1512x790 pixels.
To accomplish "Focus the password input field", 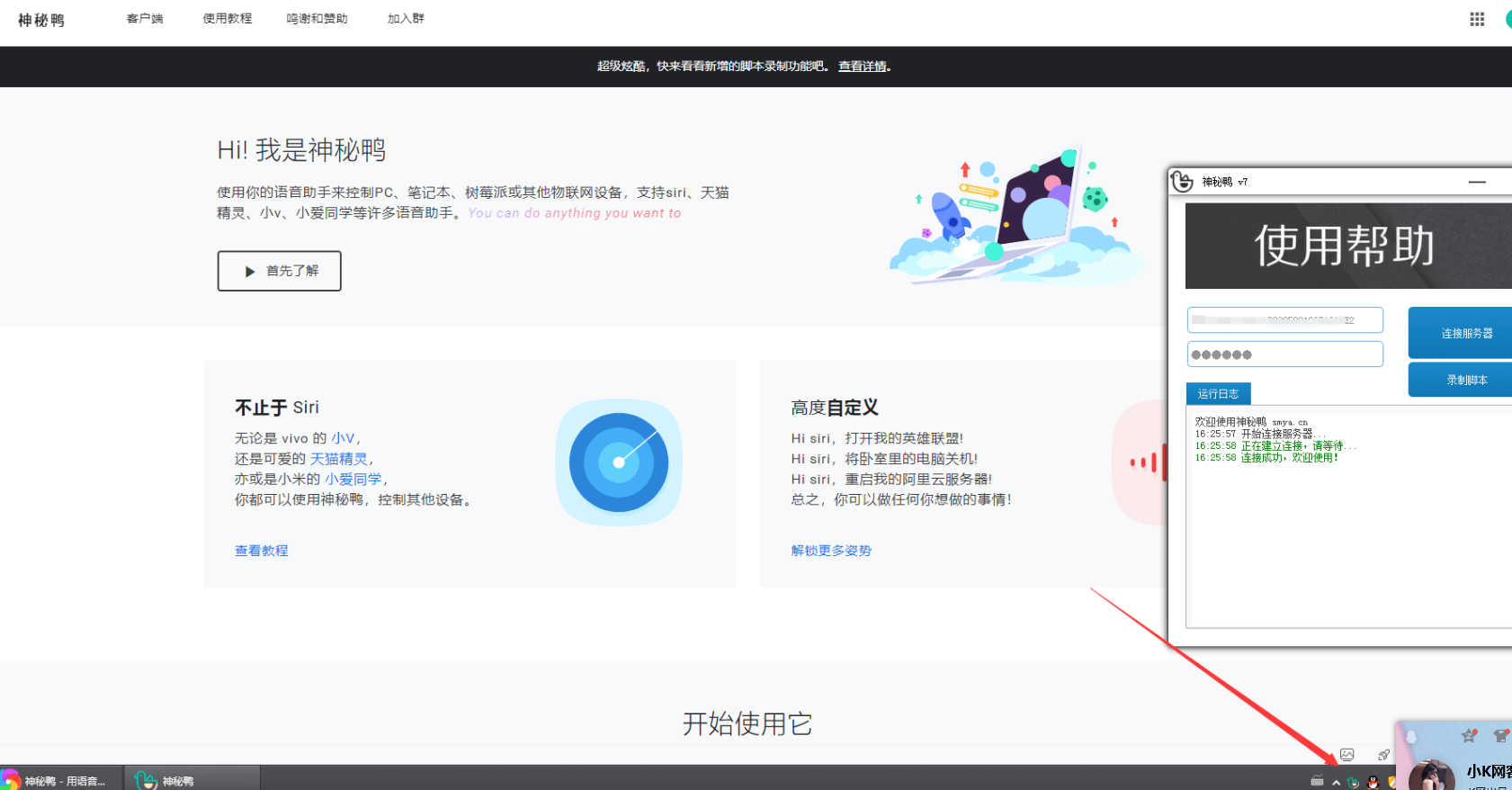I will click(1284, 355).
